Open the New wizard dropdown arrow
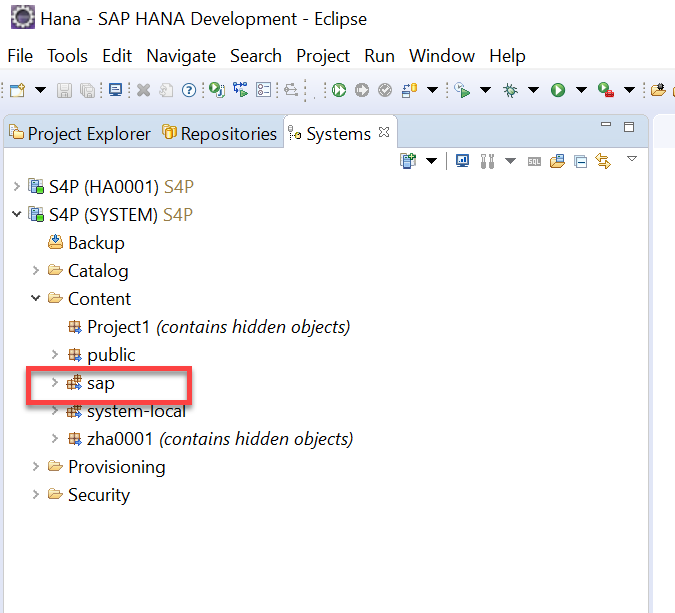Screen dimensions: 675x613 [40, 90]
